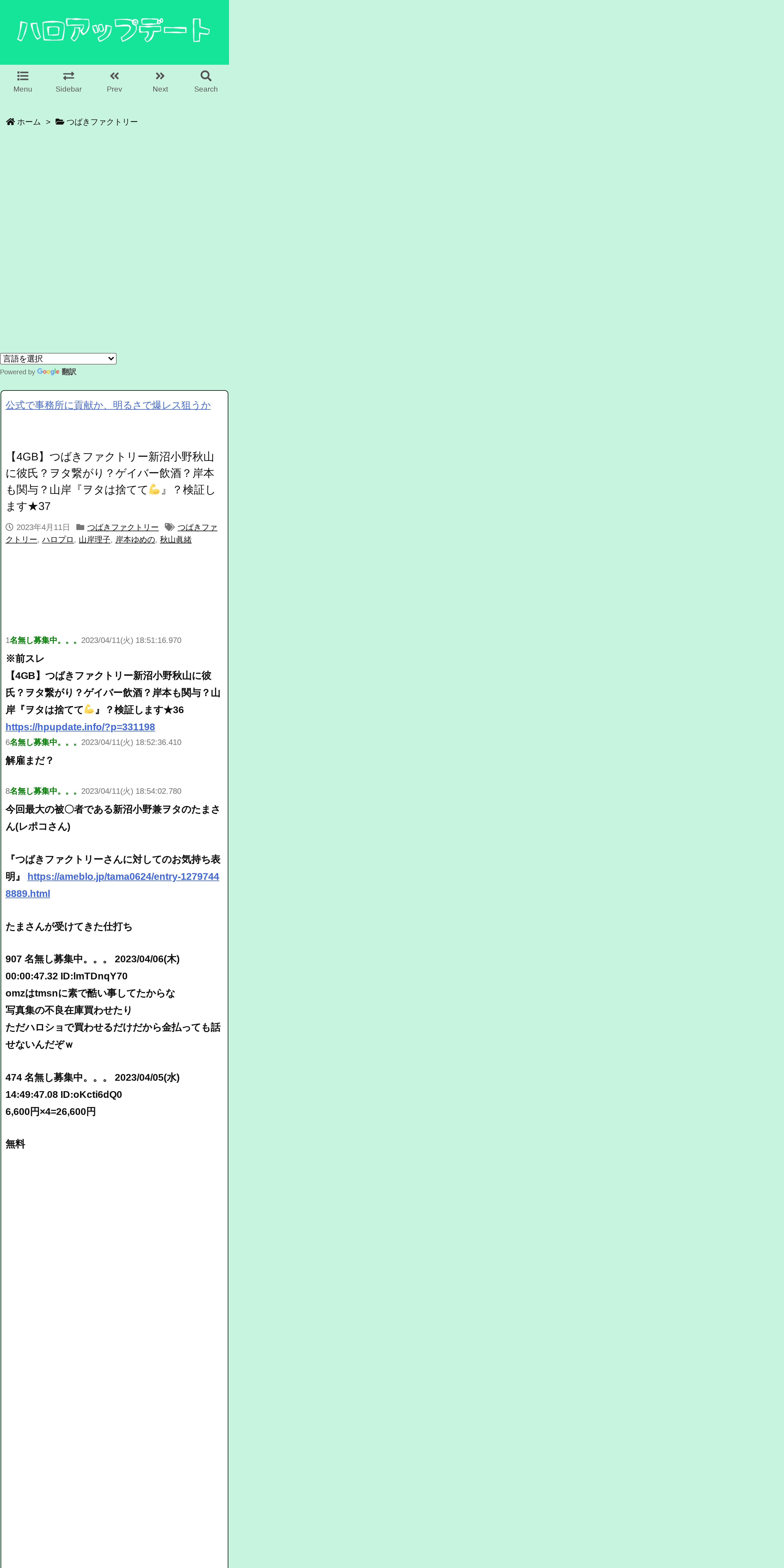784x1568 pixels.
Task: Click the timestamp 18:51:16.970 of post 1
Action: point(158,640)
